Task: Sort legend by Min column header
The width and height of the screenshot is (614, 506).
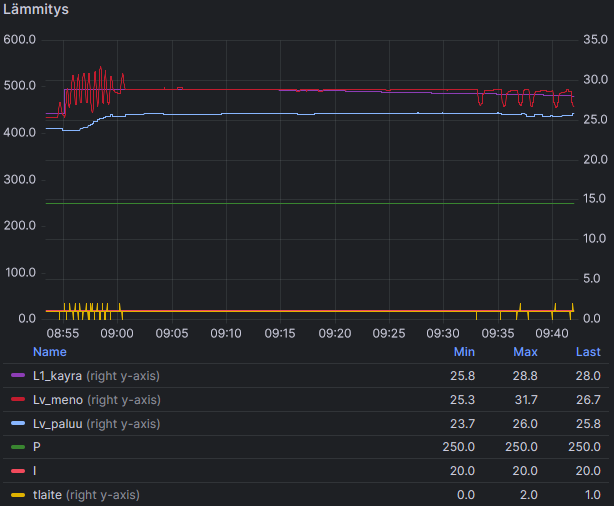Action: click(x=464, y=352)
